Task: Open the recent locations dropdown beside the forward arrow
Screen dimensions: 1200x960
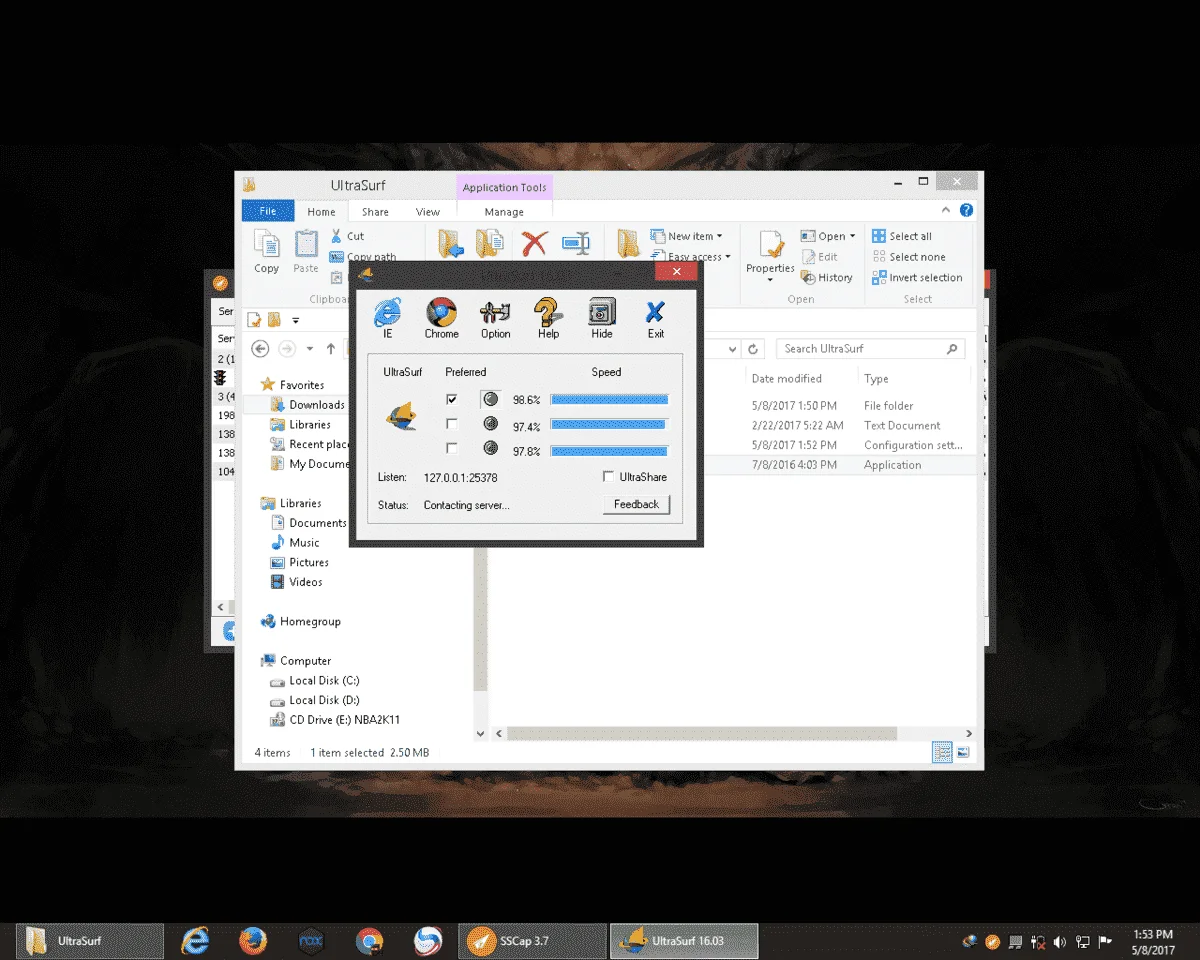Action: (309, 349)
